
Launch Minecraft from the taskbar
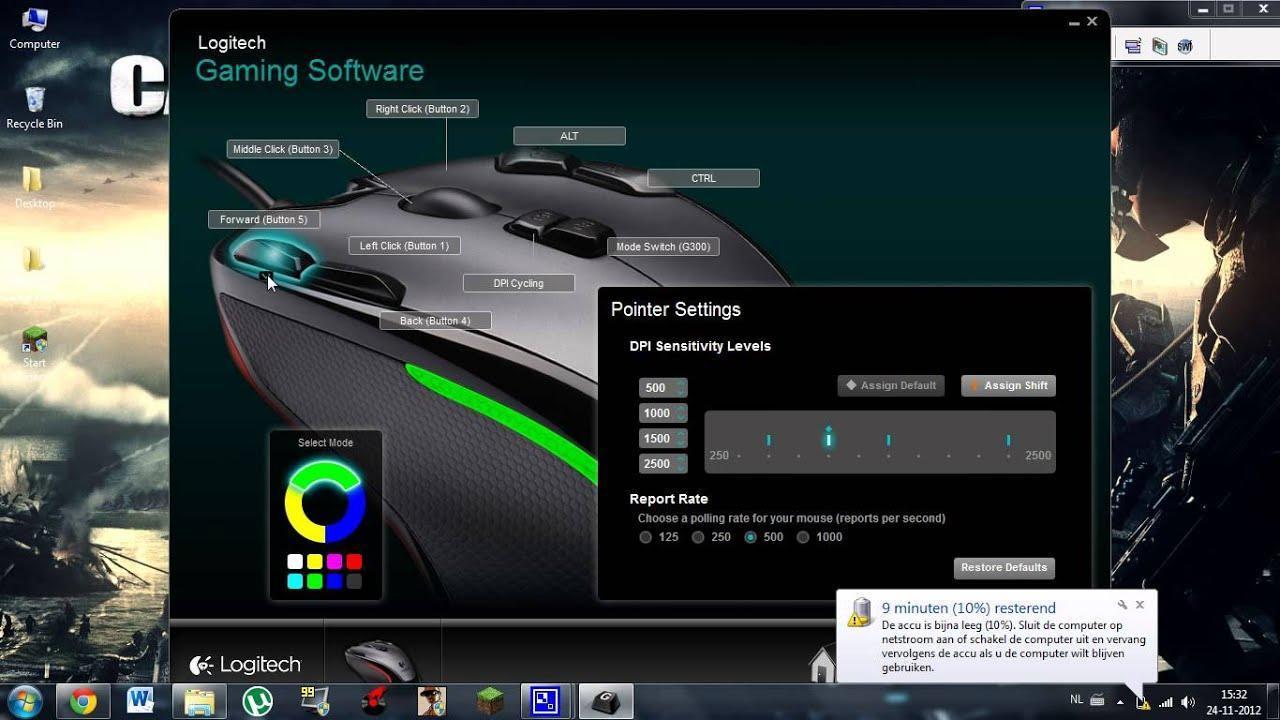click(490, 702)
